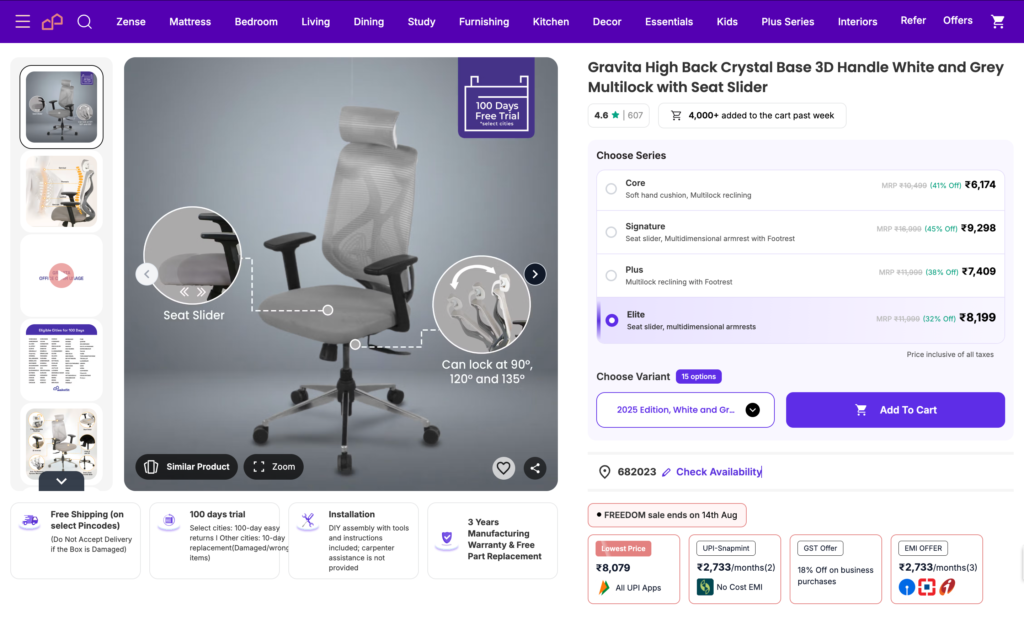Viewport: 1024px width, 640px height.
Task: Open the Choose Variant dropdown
Action: coord(685,410)
